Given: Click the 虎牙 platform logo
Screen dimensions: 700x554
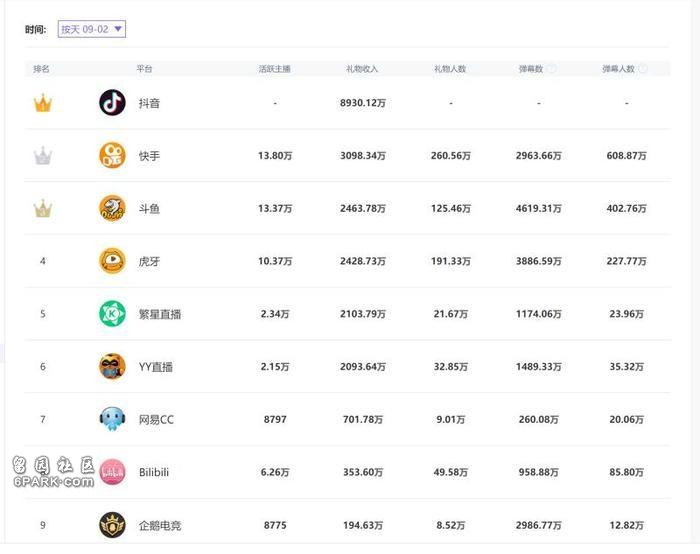Looking at the screenshot, I should tap(112, 261).
